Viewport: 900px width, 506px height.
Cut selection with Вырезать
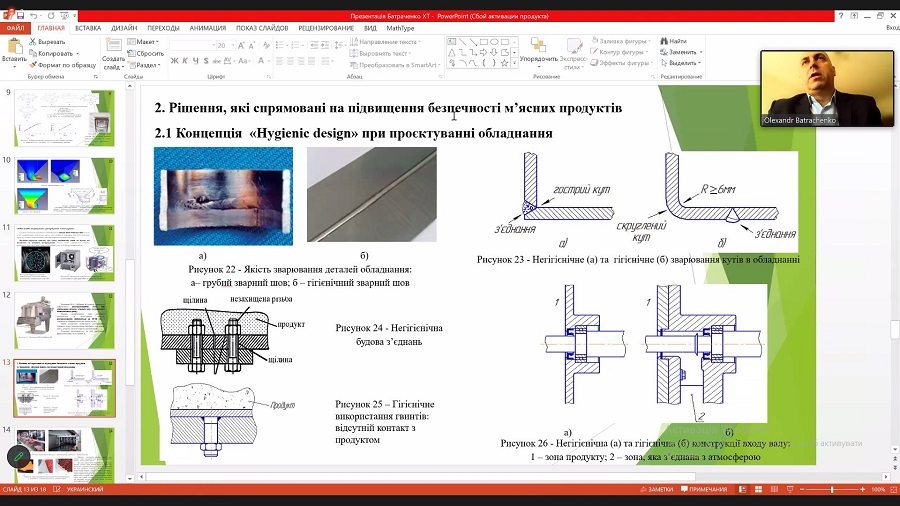click(x=47, y=42)
